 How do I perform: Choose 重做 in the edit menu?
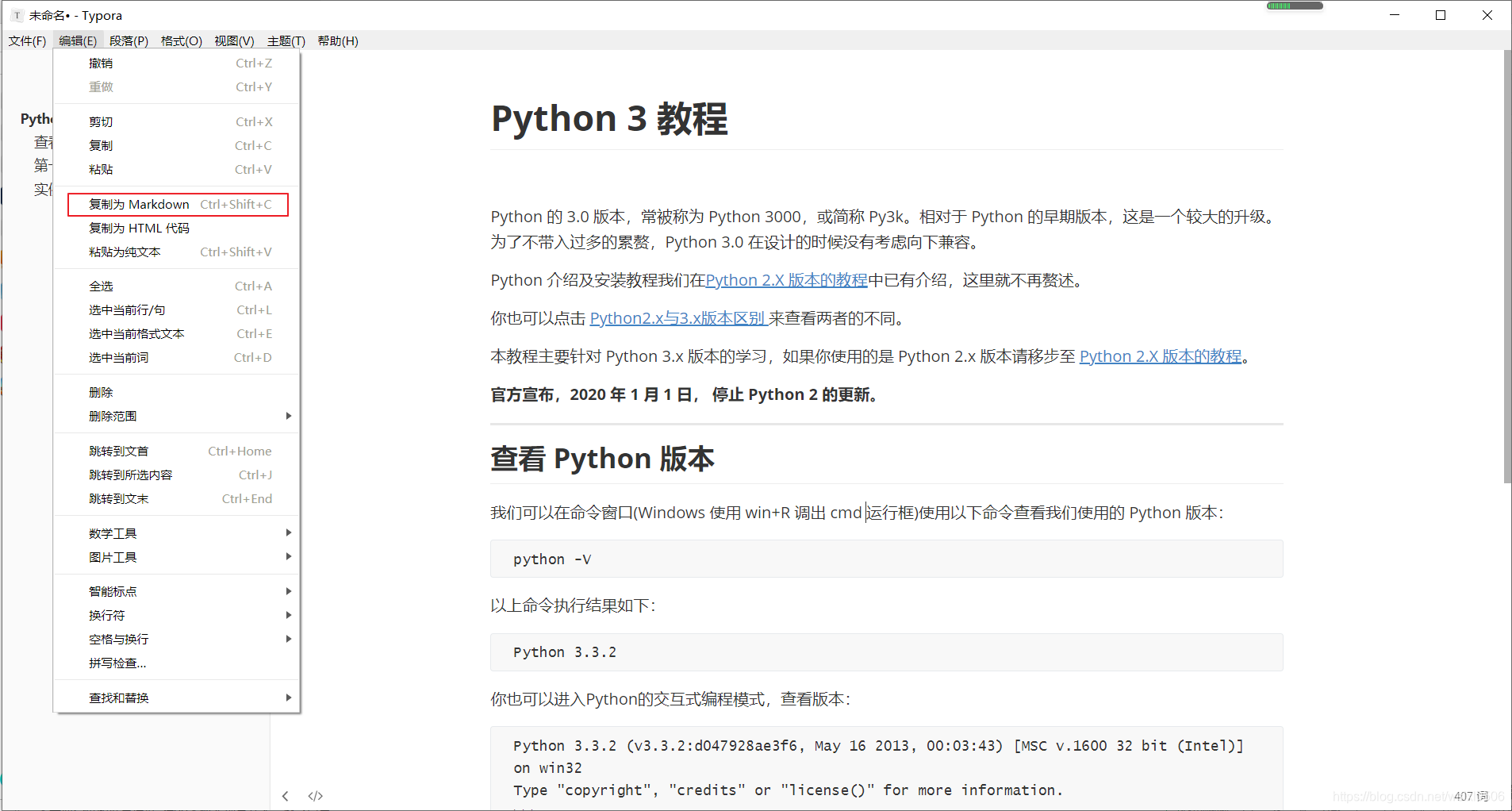click(x=177, y=87)
